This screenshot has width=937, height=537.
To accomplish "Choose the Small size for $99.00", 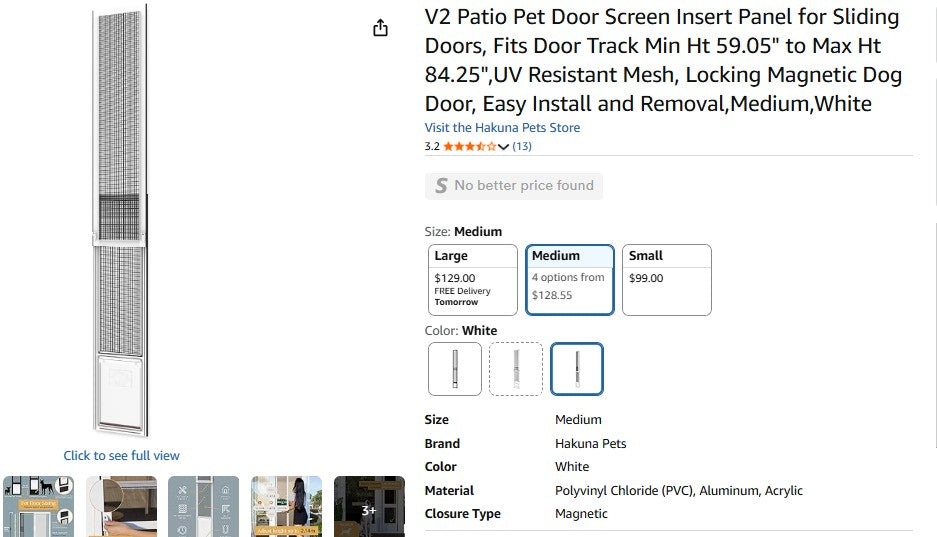I will point(666,280).
